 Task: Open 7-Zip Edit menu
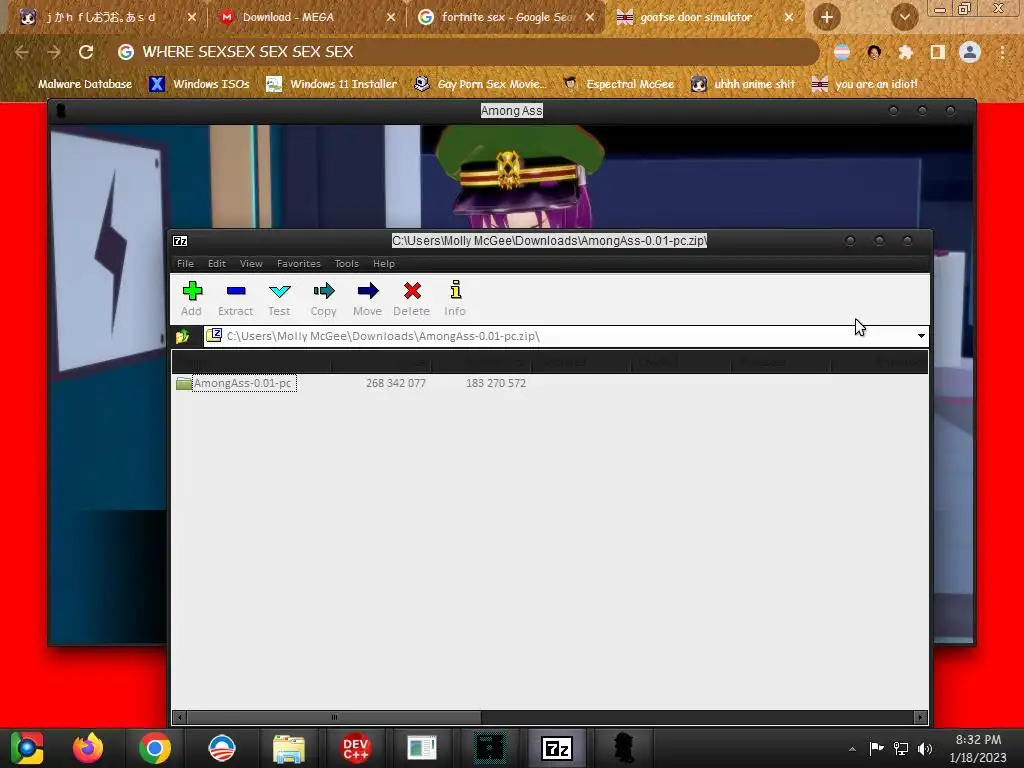(217, 264)
